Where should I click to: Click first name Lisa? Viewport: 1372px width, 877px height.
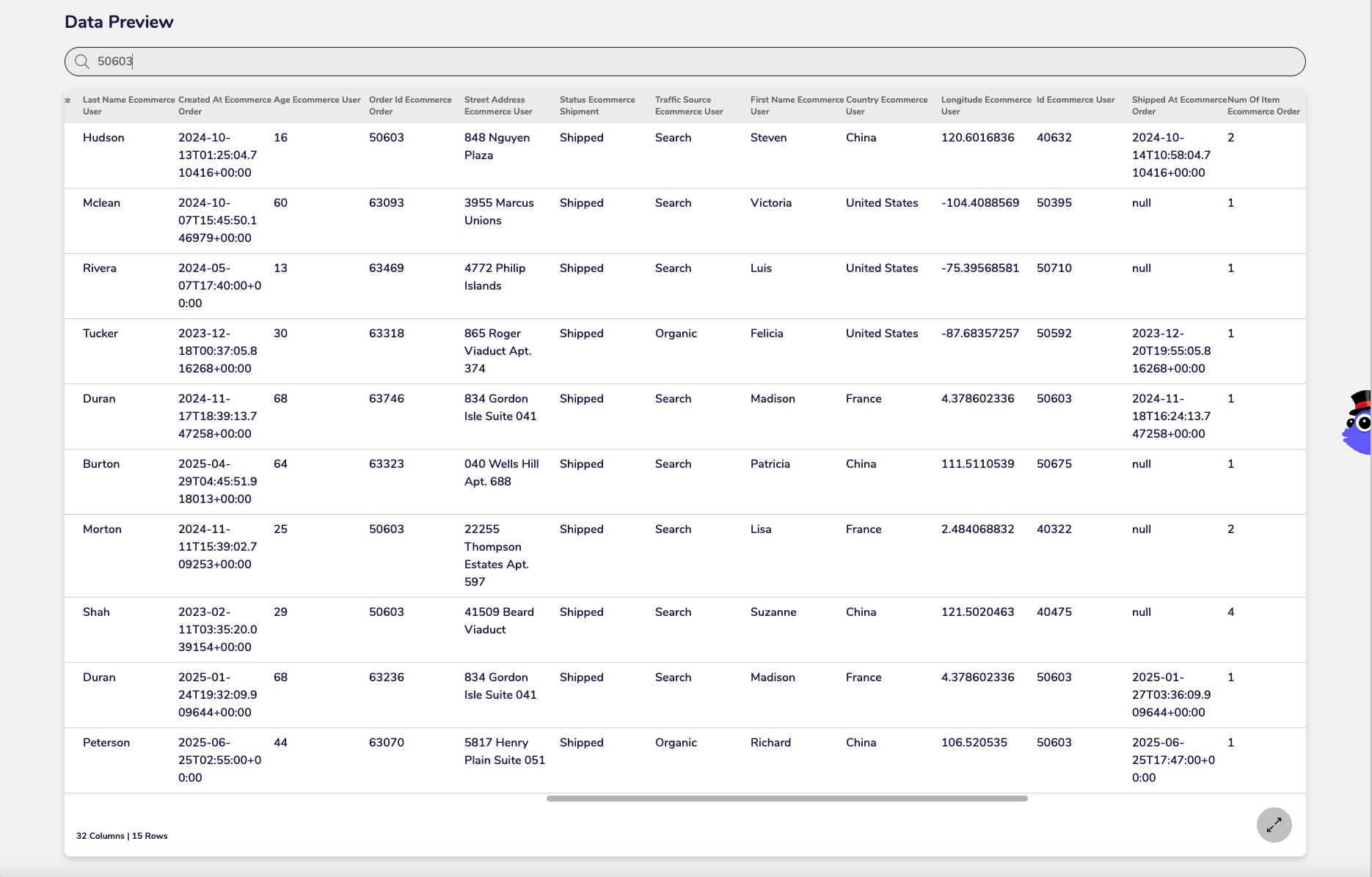coord(761,529)
